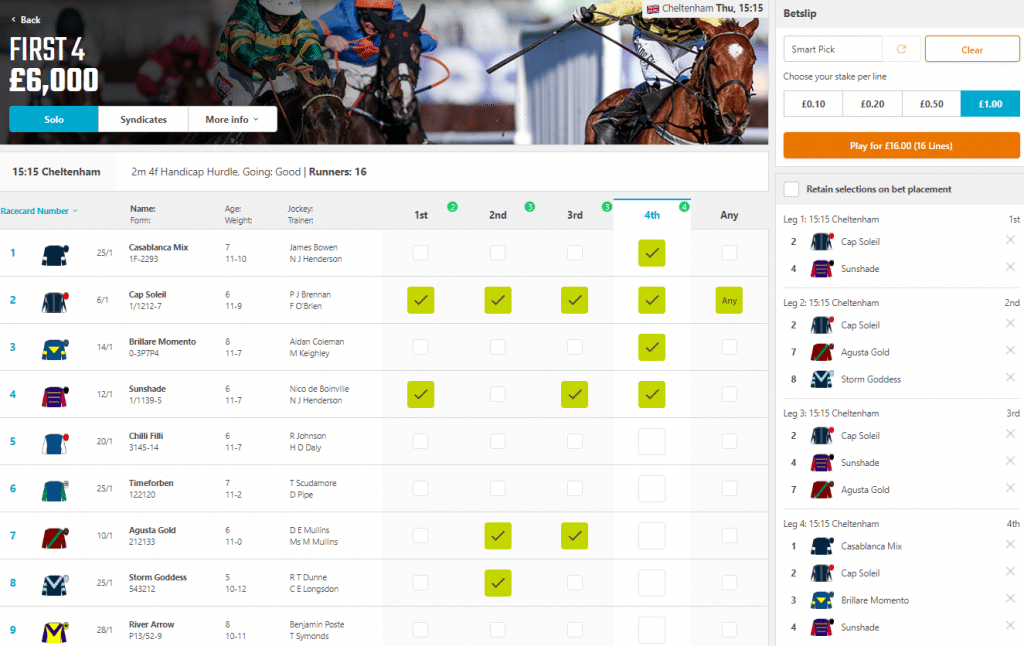Remove Agusta Gold from Leg 3

click(x=1008, y=489)
